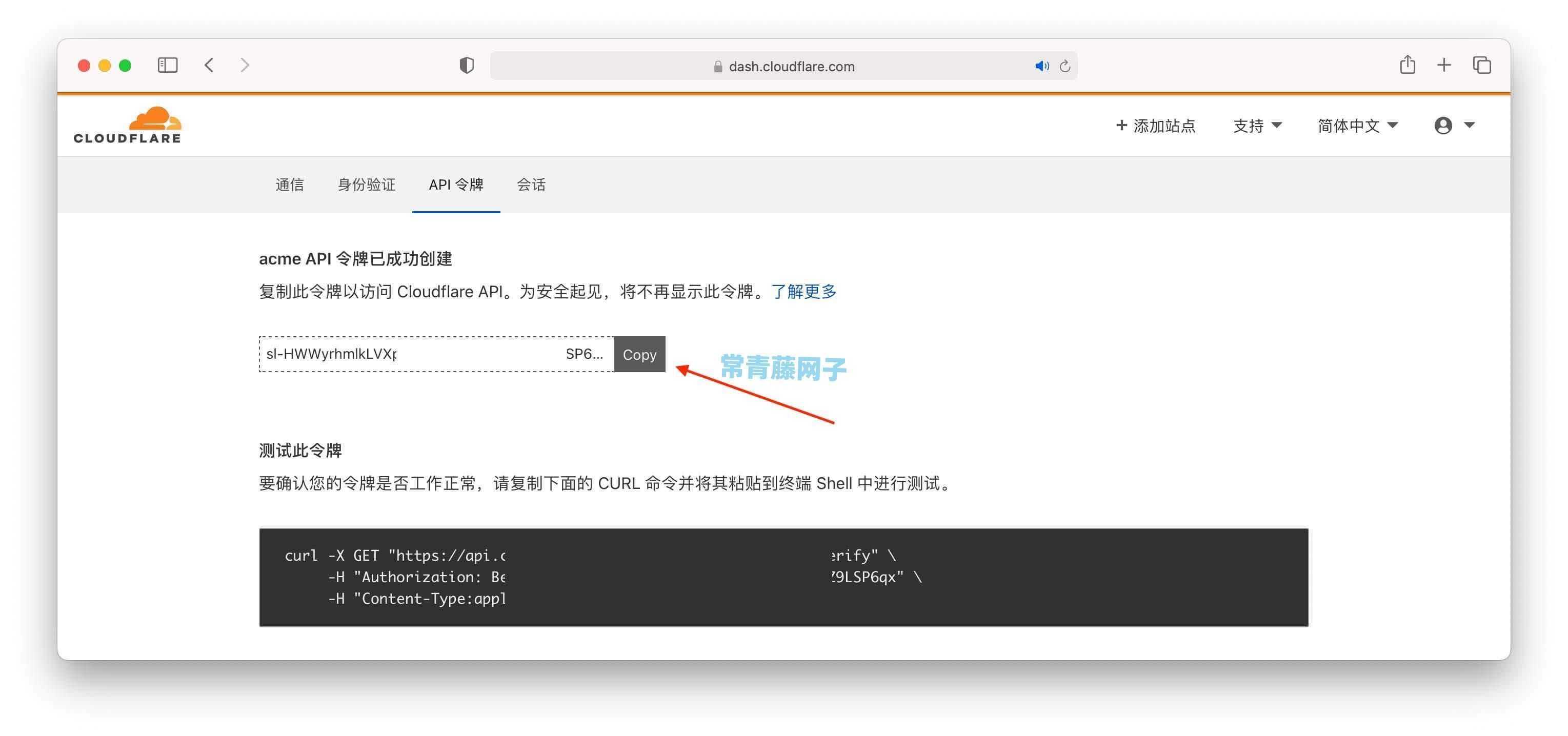Click heading 'acme API 令牌已成功创建'
The height and width of the screenshot is (736, 1568).
click(355, 258)
